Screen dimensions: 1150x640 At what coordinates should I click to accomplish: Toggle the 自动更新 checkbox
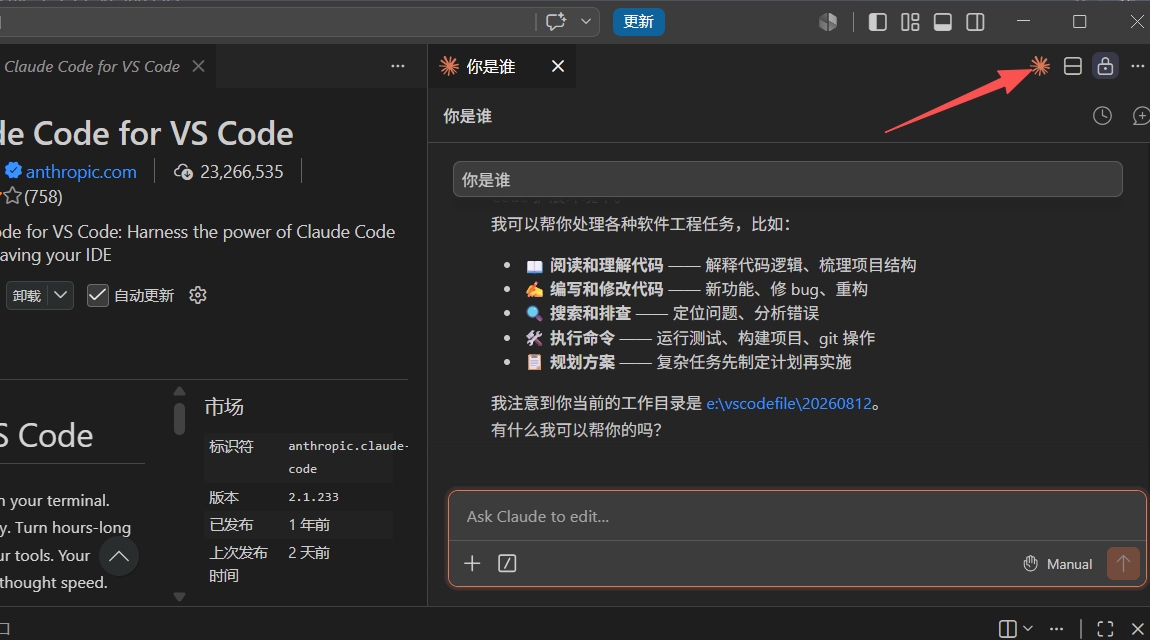point(98,295)
